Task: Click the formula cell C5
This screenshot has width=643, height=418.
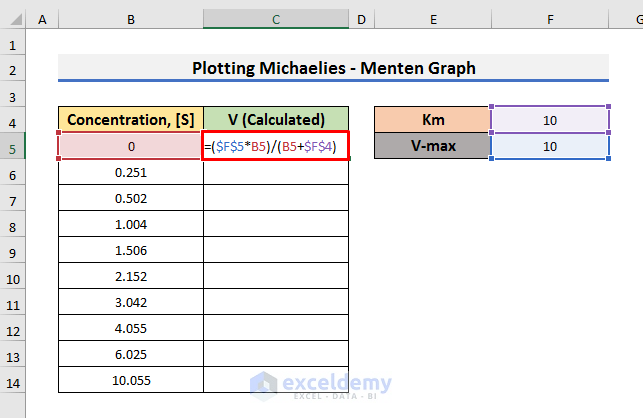Action: point(276,147)
